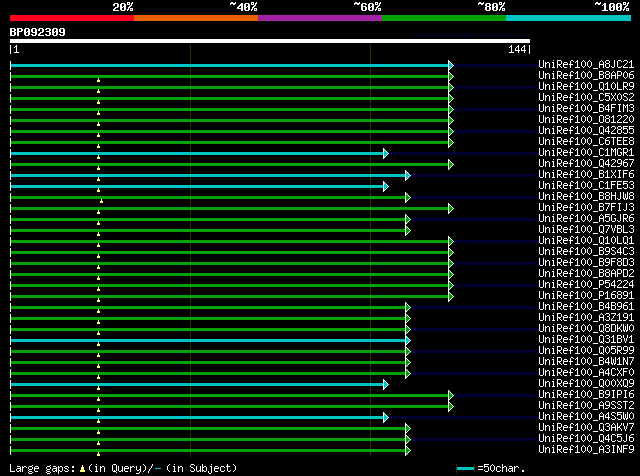Image resolution: width=640 pixels, height=476 pixels.
Task: Select the UniRef100_A4CXF0 text
Action: click(586, 373)
